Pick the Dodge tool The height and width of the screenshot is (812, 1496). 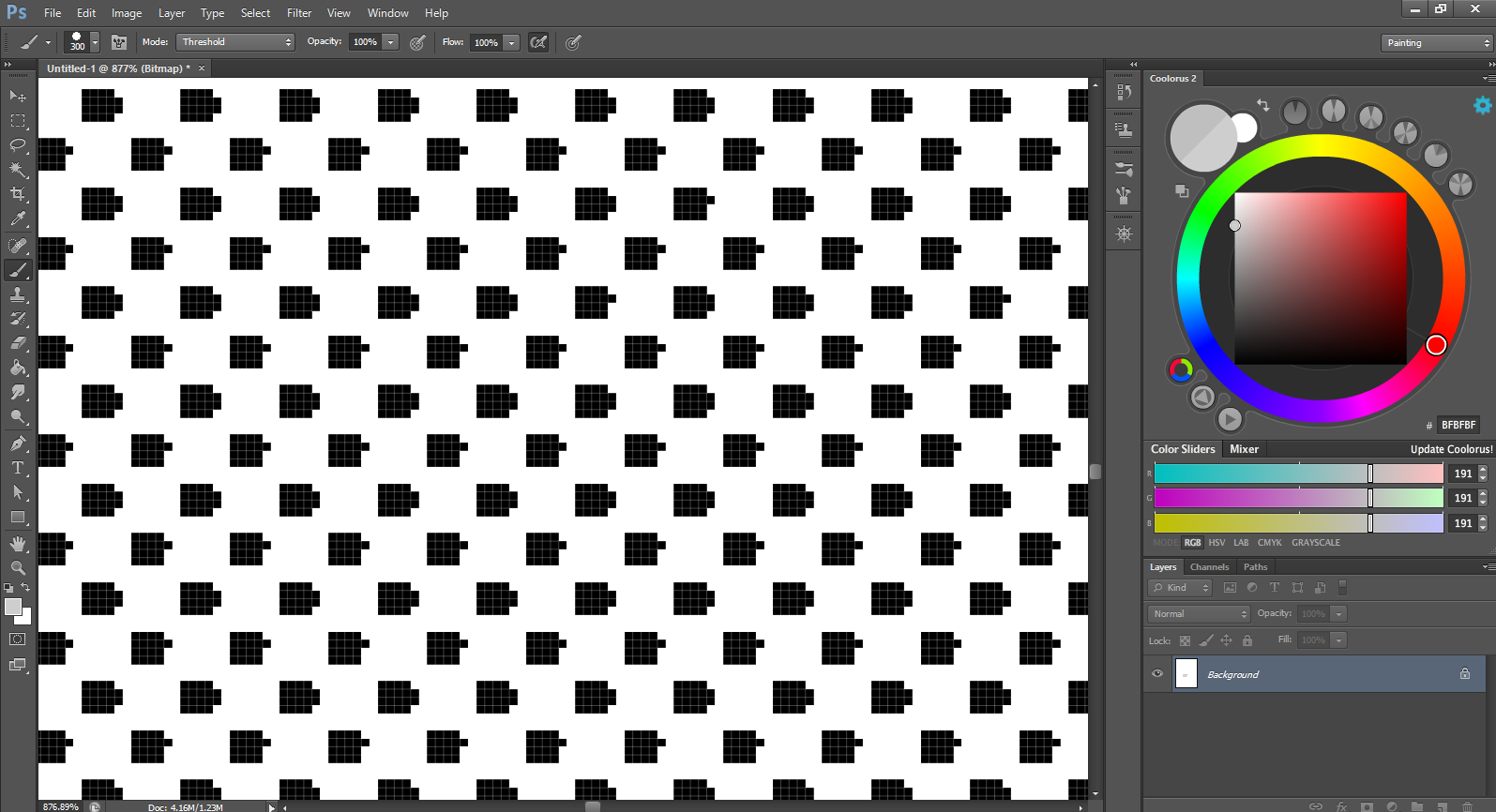[18, 416]
